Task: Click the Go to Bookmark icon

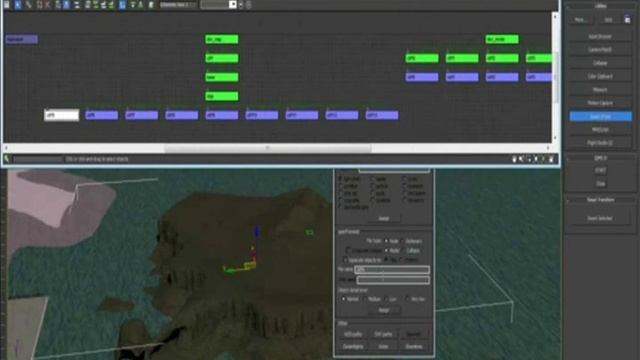Action: pyautogui.click(x=241, y=4)
